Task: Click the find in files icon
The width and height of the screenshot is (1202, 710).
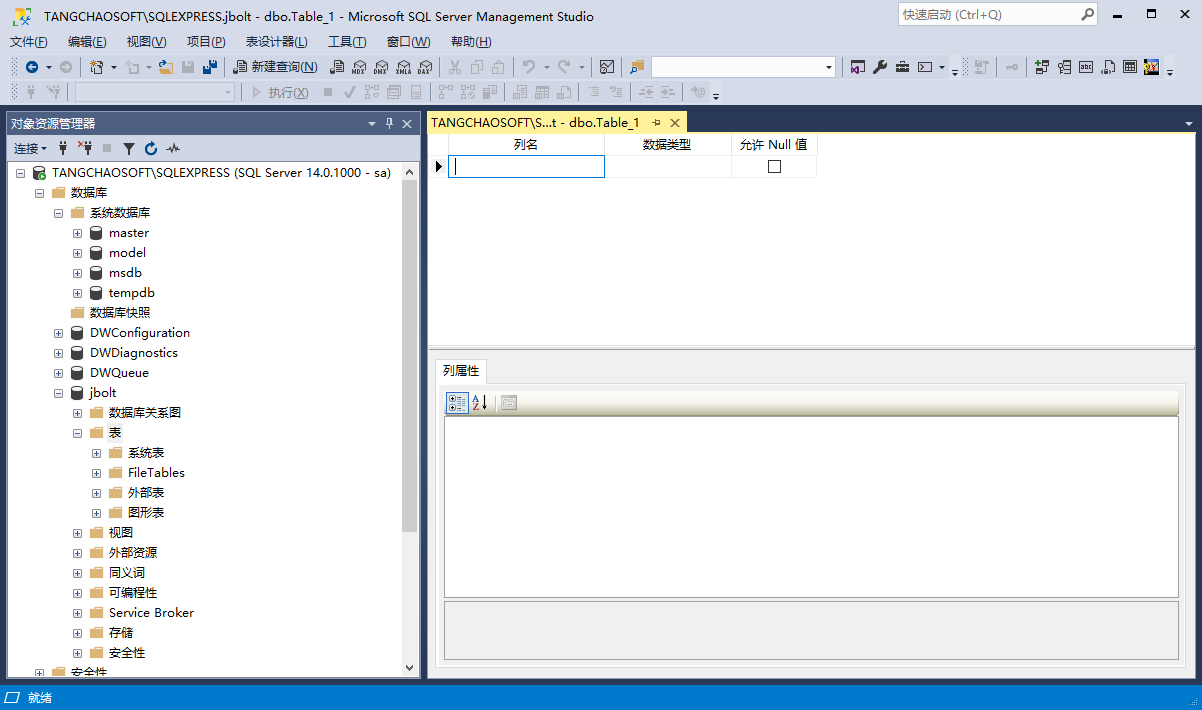Action: [x=637, y=67]
